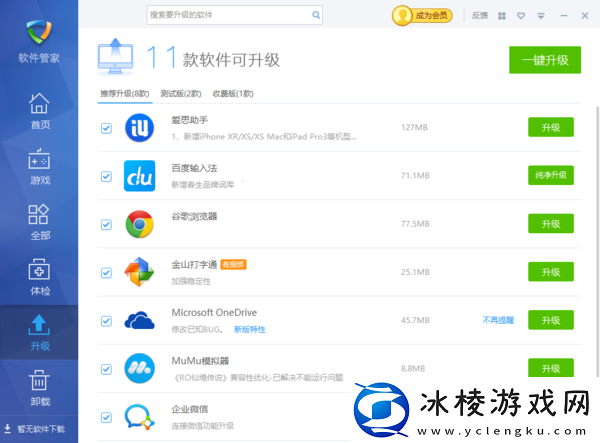600x443 pixels.
Task: Go to the 游戏 games section
Action: click(x=39, y=166)
